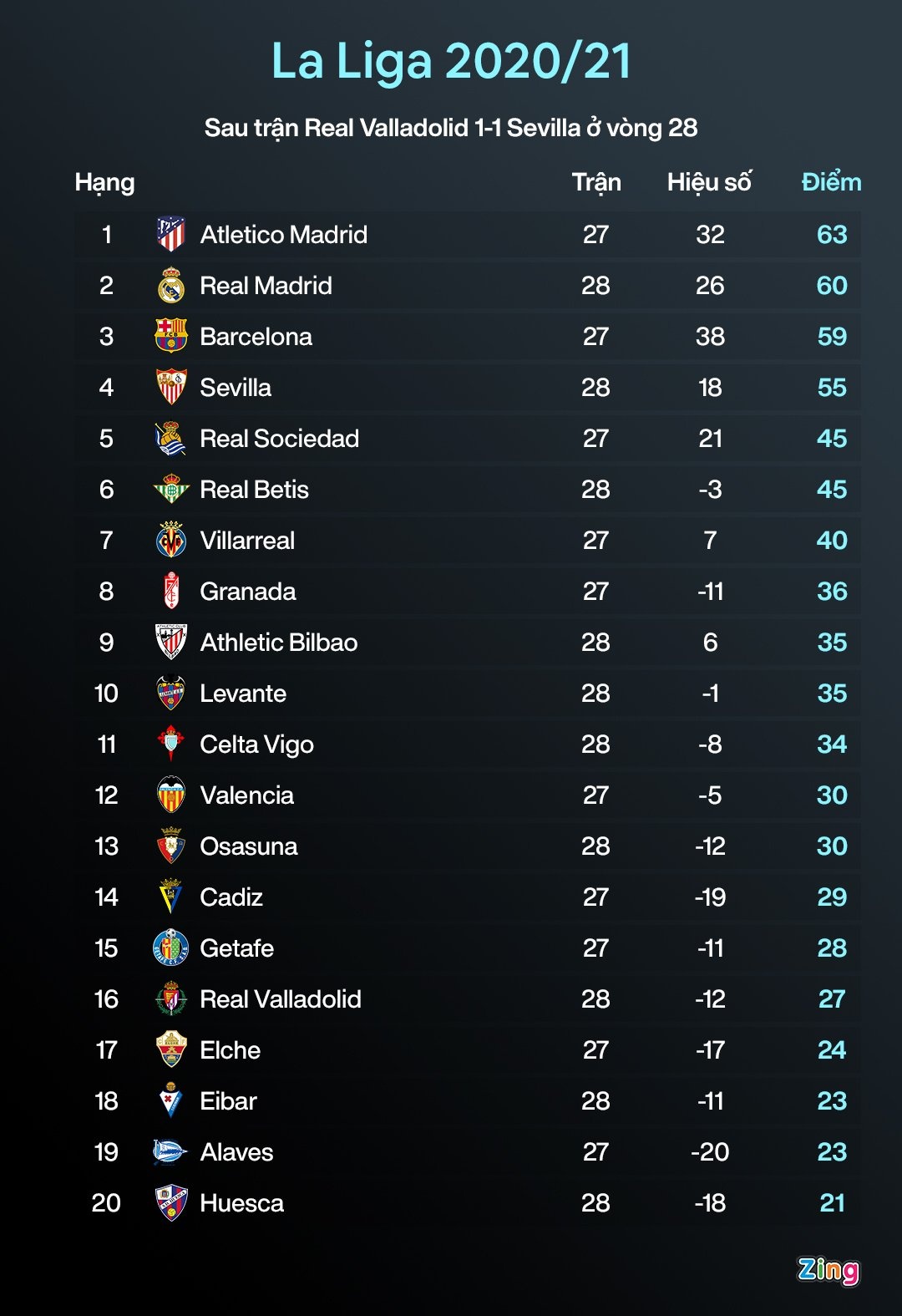Click the Atletico Madrid club crest
The width and height of the screenshot is (902, 1316).
point(171,235)
